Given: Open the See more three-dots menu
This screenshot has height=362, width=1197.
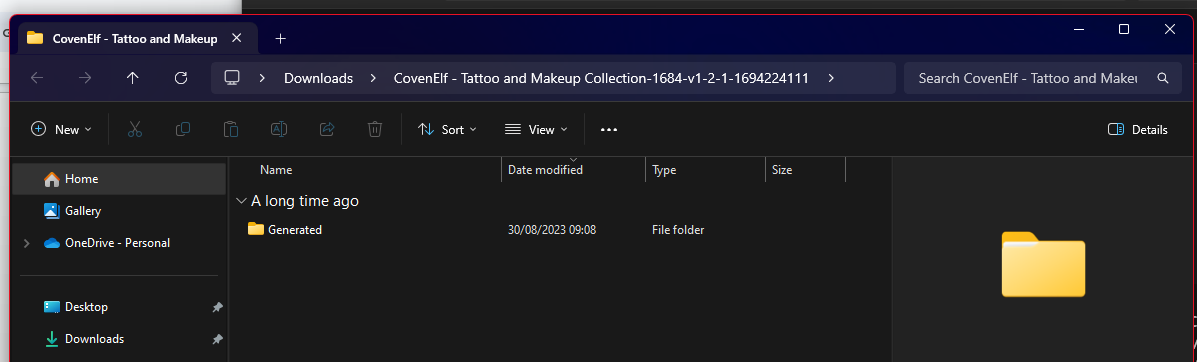Looking at the screenshot, I should coord(608,130).
